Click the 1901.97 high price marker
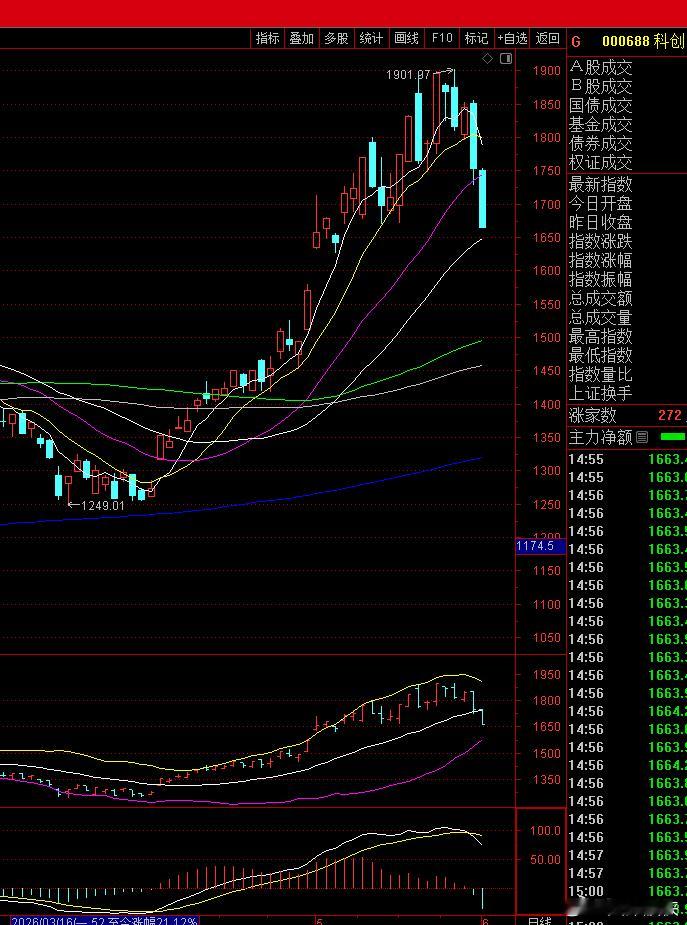The width and height of the screenshot is (687, 925). 408,75
